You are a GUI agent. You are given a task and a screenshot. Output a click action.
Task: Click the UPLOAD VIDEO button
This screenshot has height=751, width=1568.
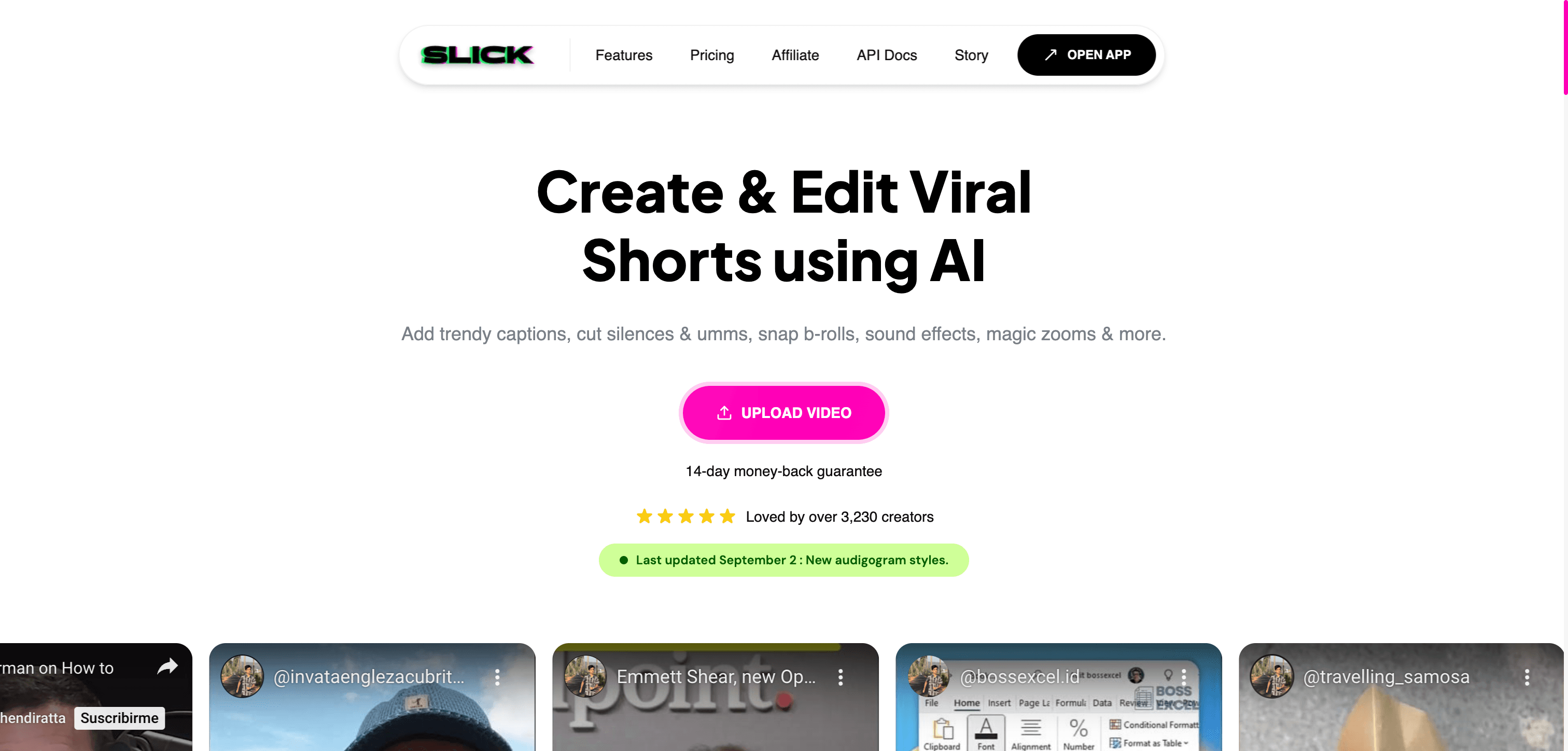(784, 412)
